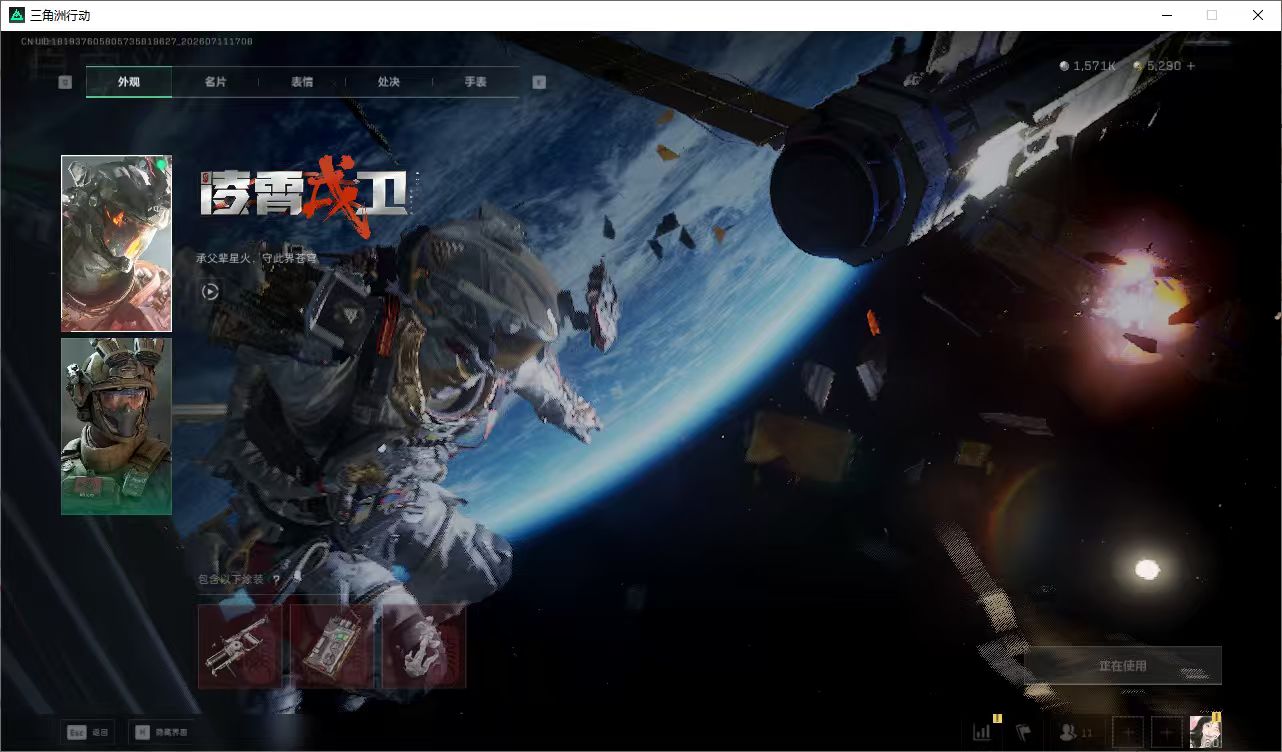Click the CN UID text at the top
1282x752 pixels.
tap(136, 41)
